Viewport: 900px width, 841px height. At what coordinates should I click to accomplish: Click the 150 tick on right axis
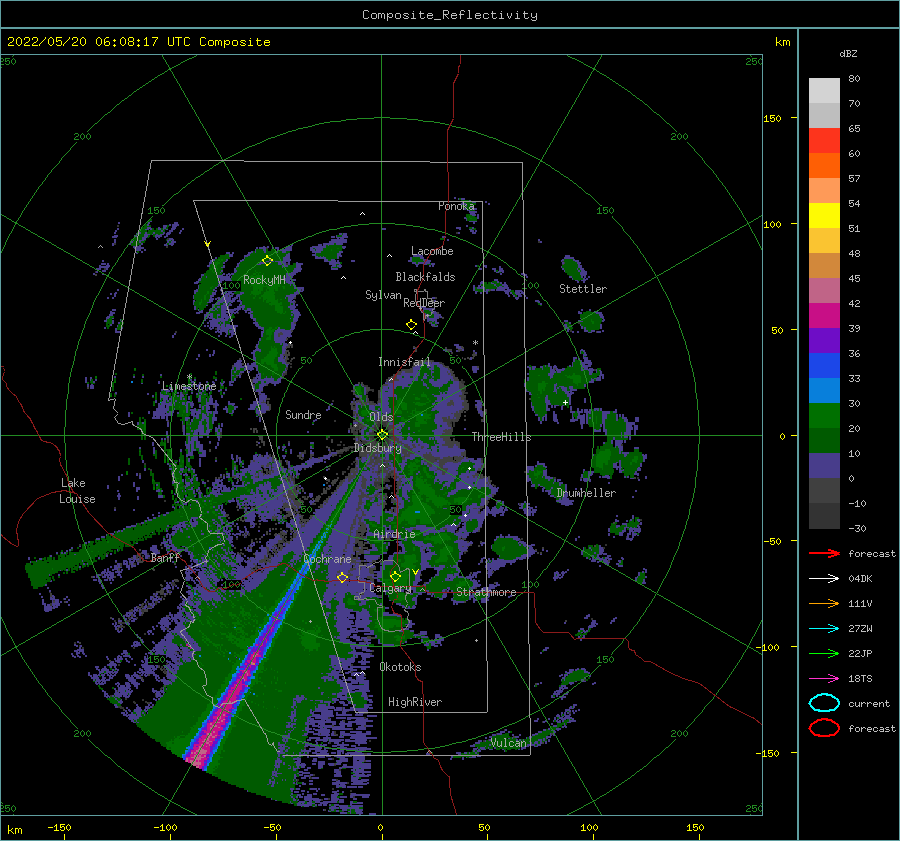772,118
